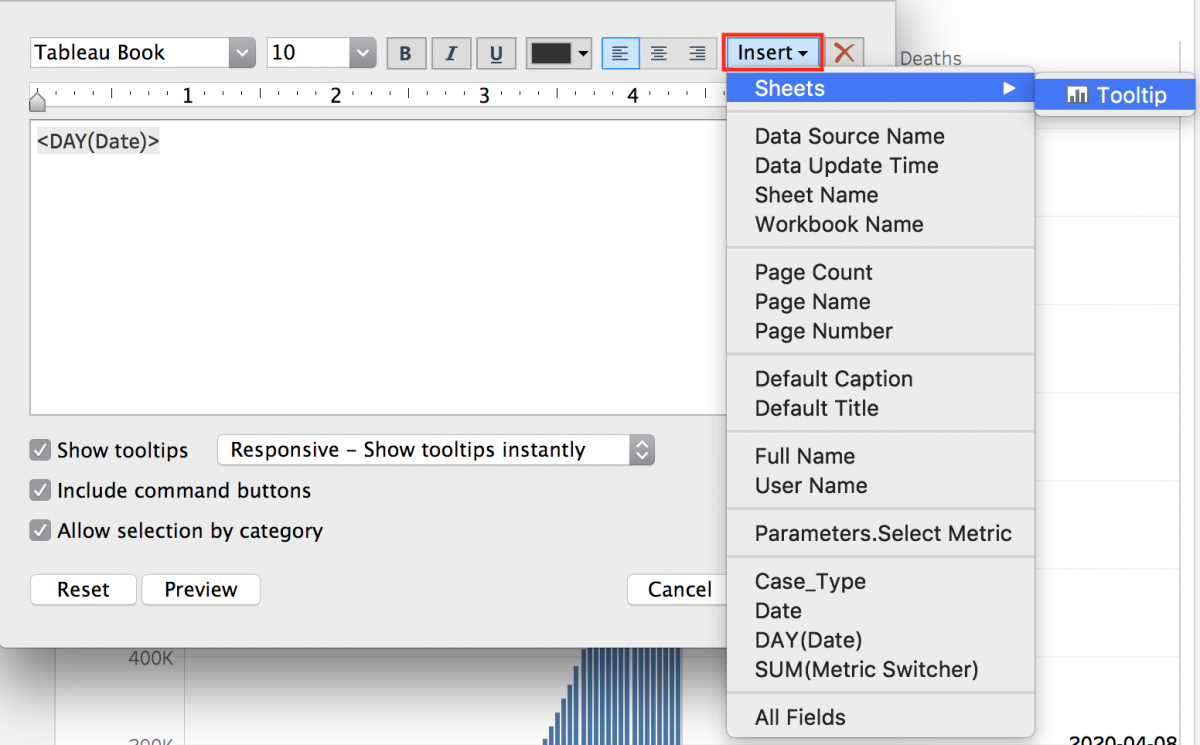This screenshot has width=1200, height=745.
Task: Open the font size dropdown showing 10
Action: click(362, 52)
